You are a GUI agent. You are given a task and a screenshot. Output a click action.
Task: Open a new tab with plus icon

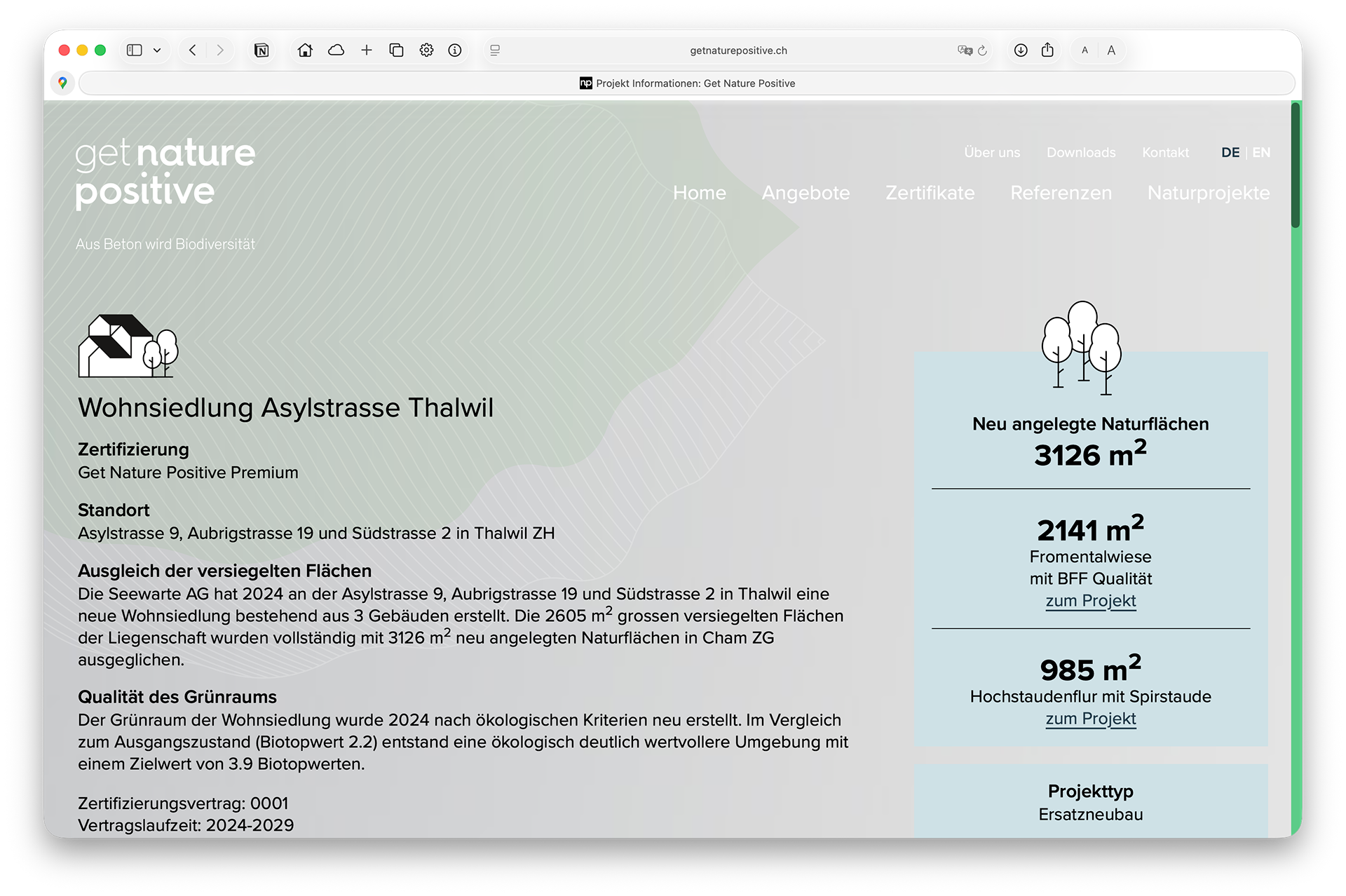367,50
